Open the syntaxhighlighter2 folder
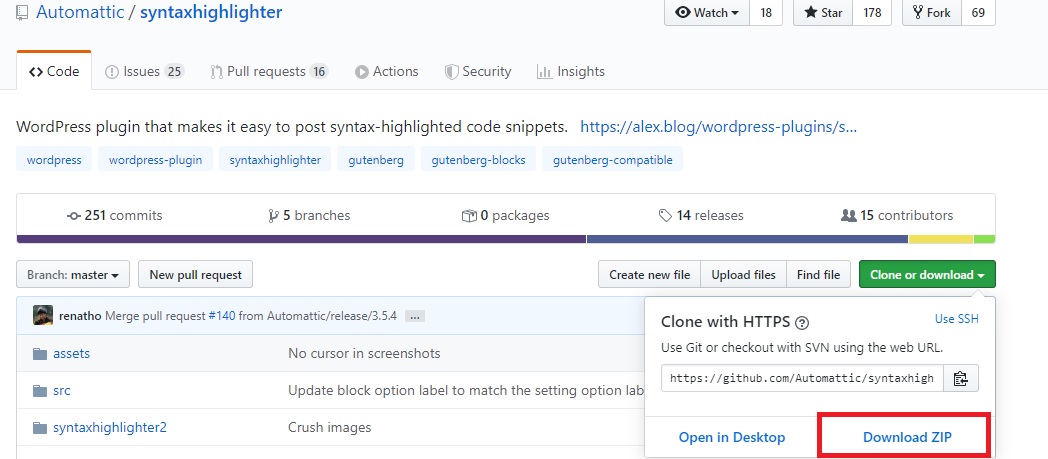 click(x=110, y=427)
